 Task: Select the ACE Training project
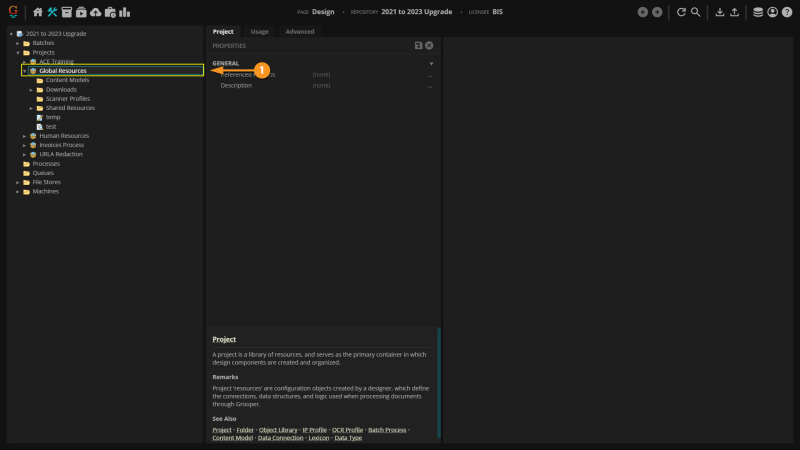pos(56,61)
